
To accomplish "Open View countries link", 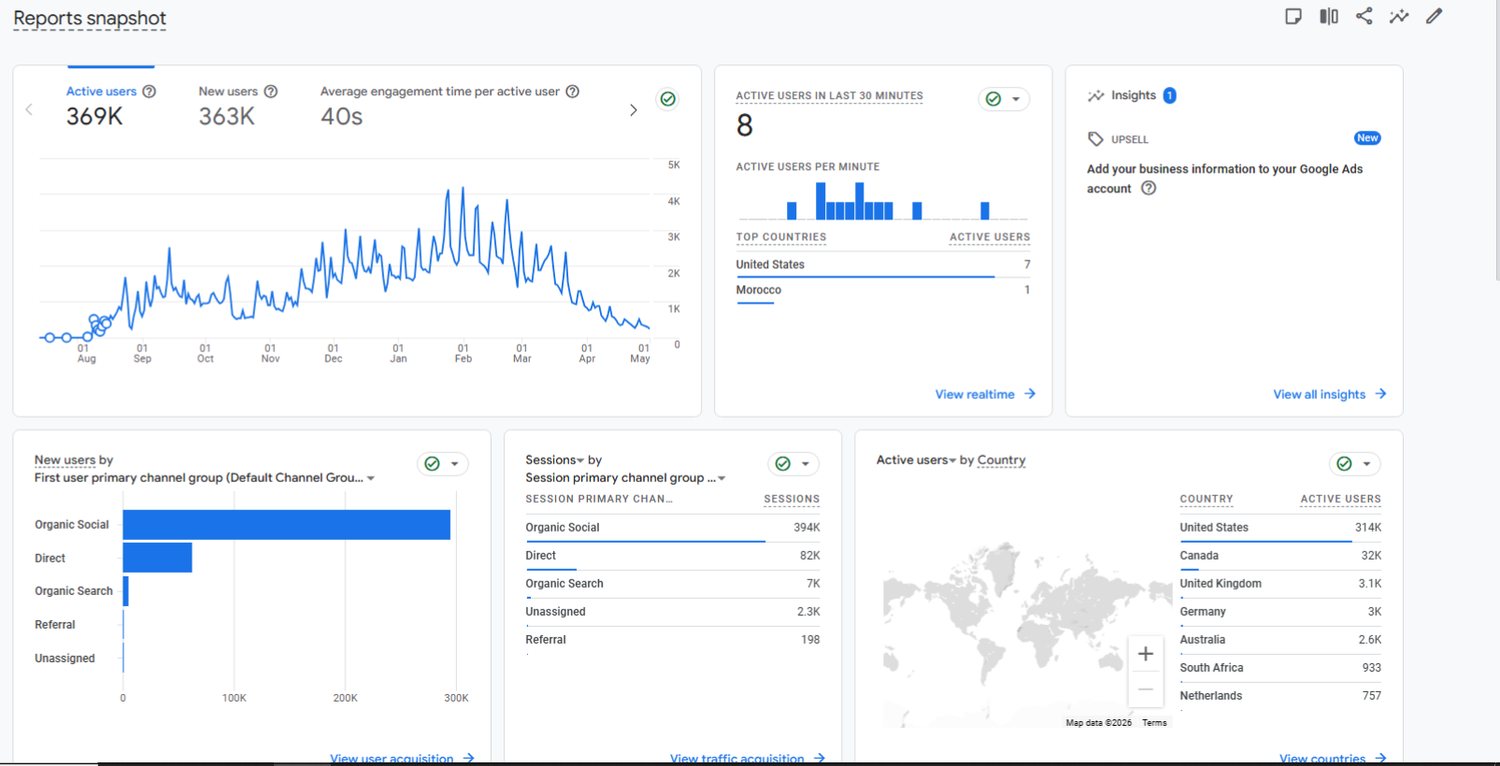I will (x=1332, y=759).
